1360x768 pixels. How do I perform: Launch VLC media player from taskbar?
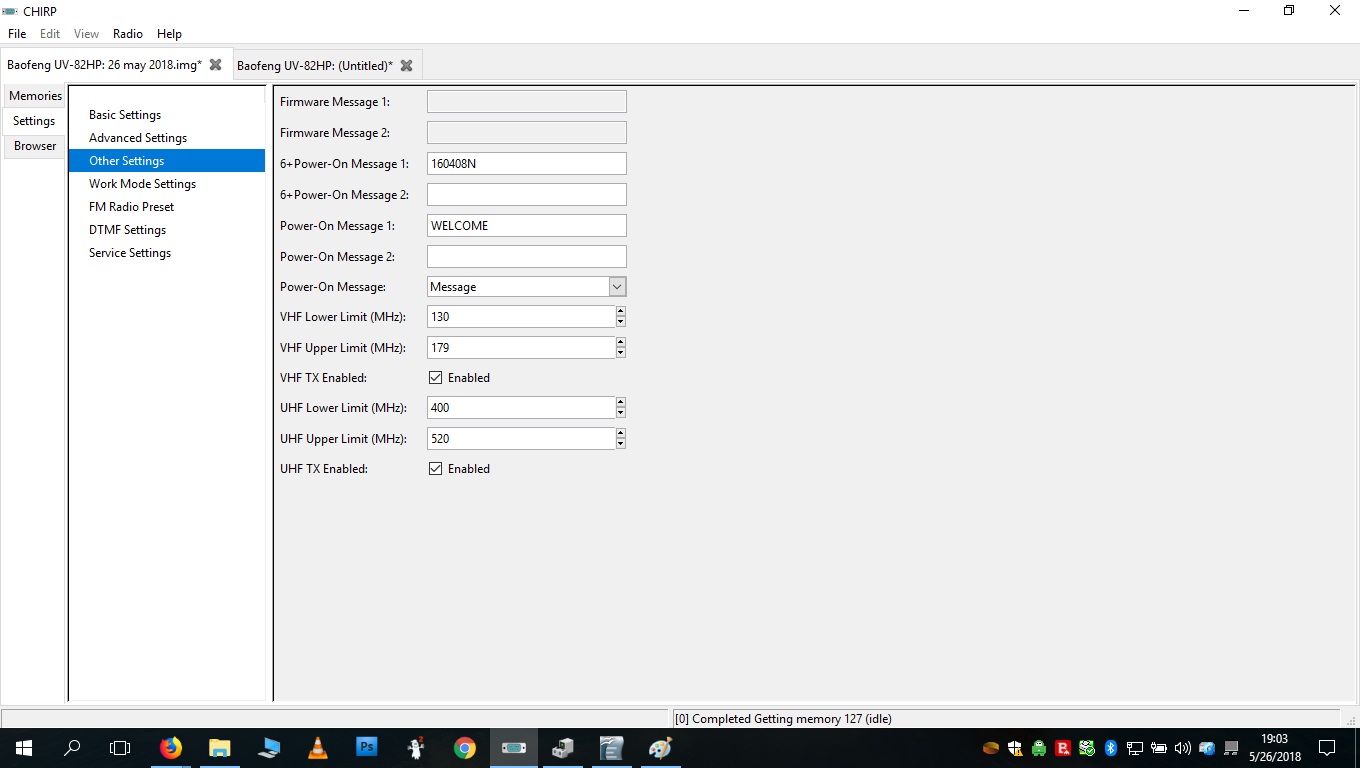click(x=318, y=747)
